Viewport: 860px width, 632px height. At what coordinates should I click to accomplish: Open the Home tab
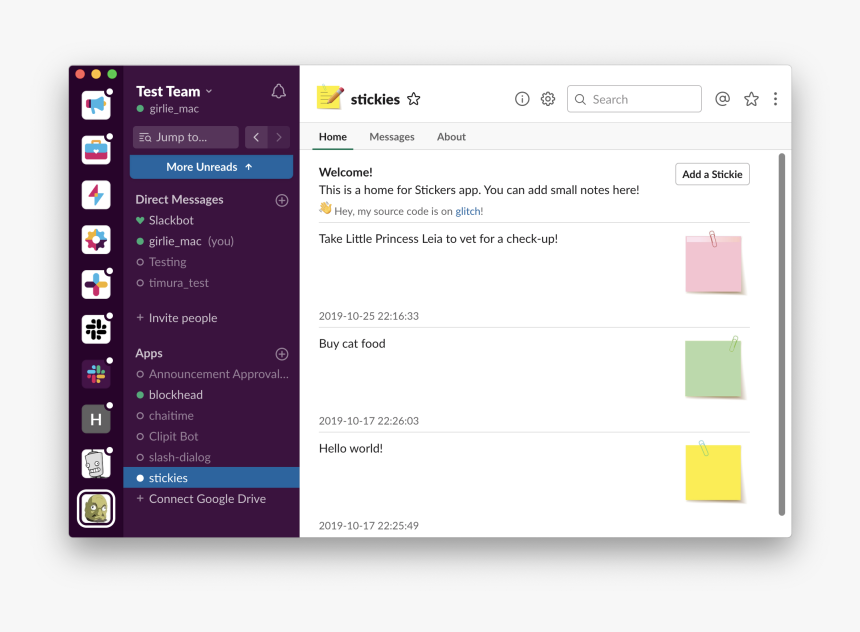333,137
